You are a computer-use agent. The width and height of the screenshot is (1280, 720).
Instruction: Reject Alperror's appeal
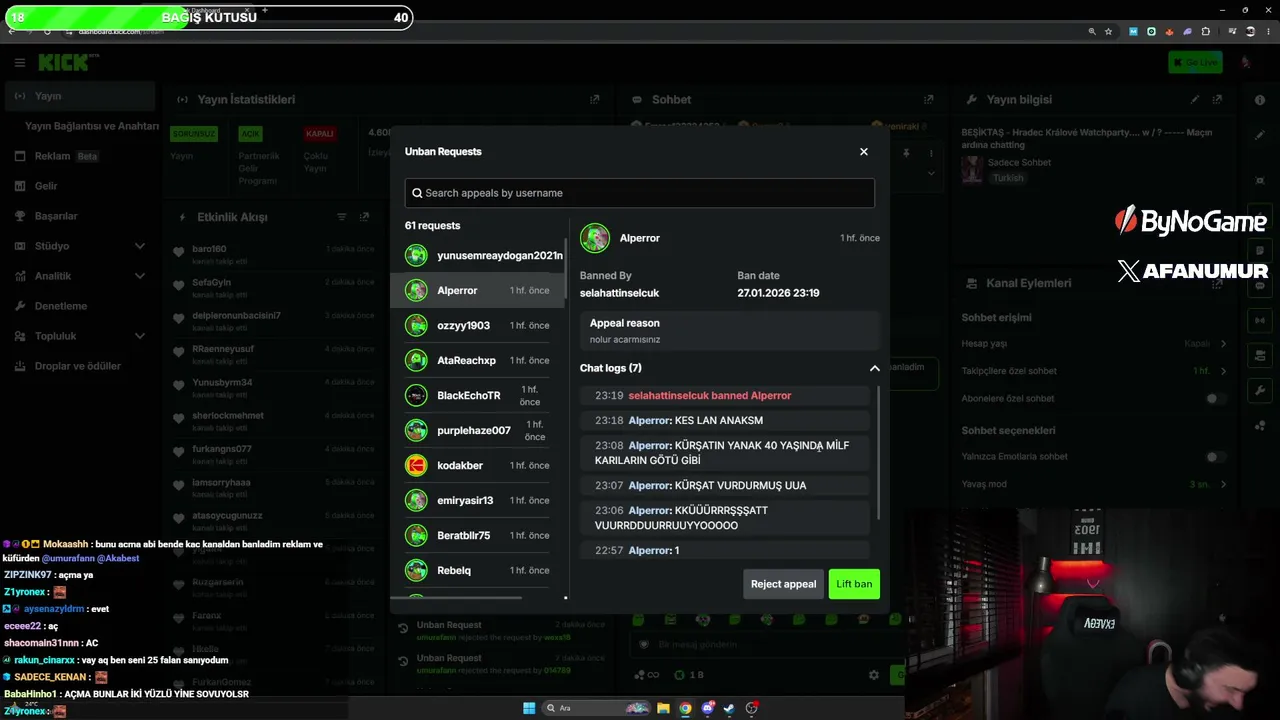coord(783,584)
